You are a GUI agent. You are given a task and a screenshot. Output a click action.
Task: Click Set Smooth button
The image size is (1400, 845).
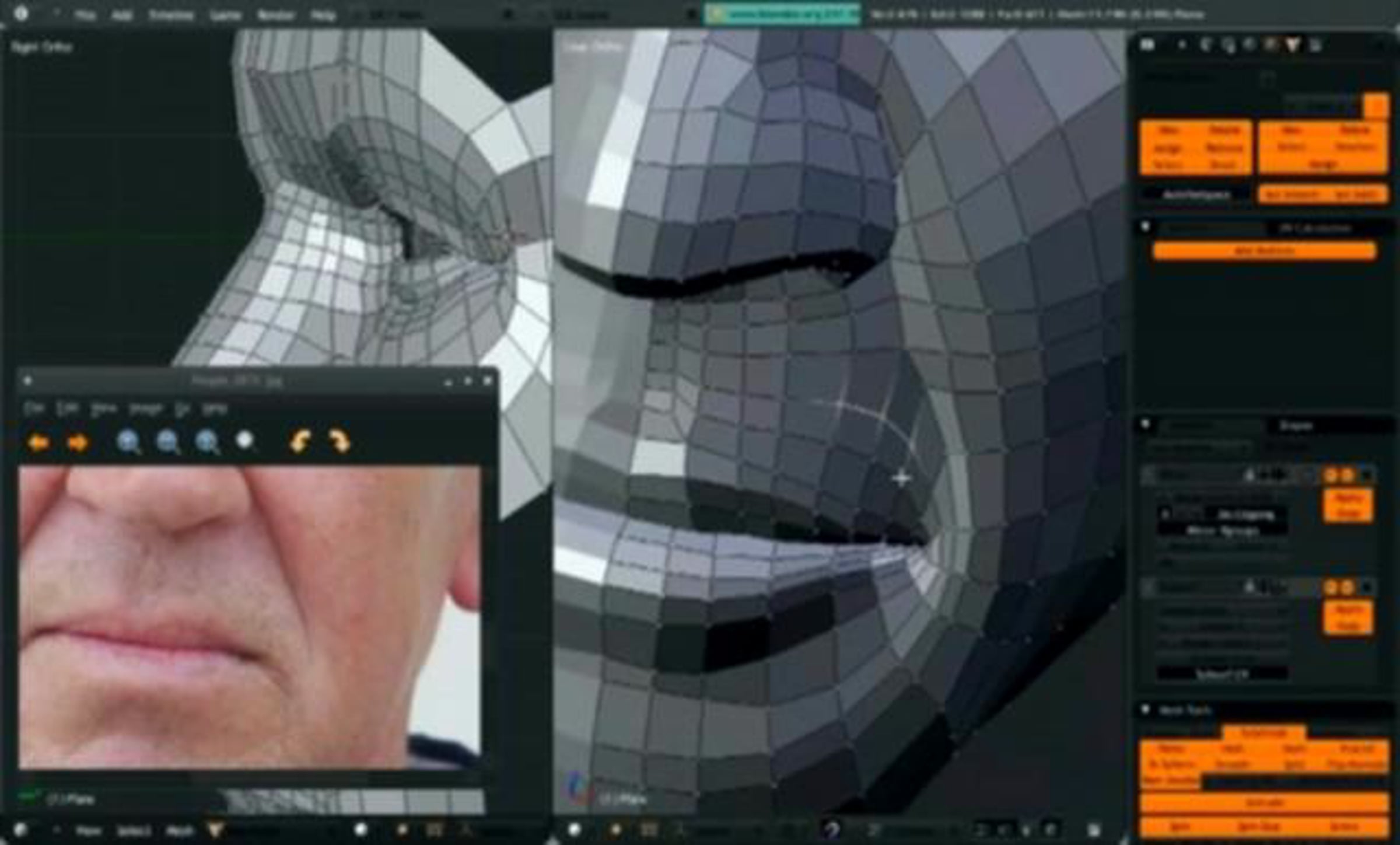(1291, 194)
